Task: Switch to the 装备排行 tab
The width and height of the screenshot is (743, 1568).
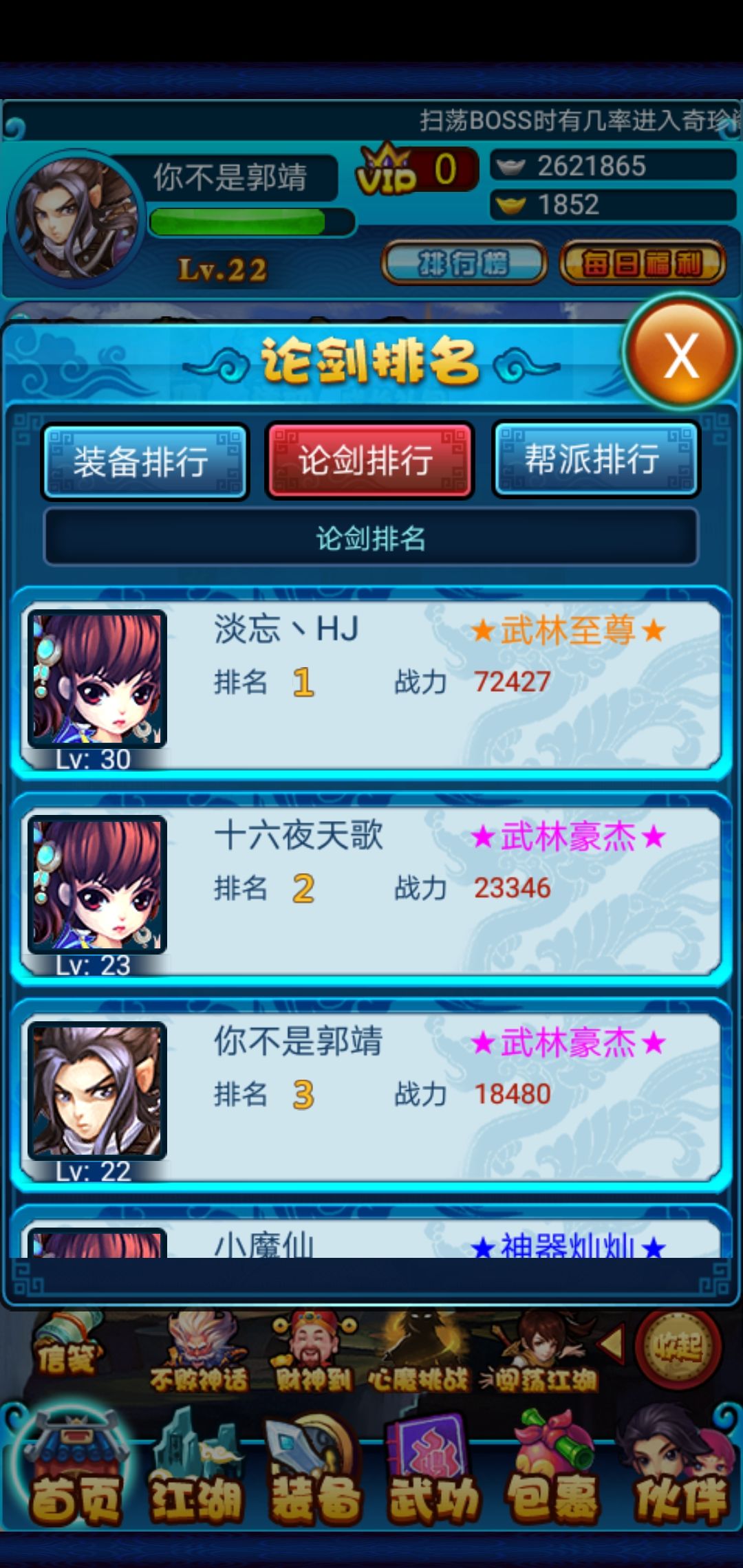Action: point(144,461)
